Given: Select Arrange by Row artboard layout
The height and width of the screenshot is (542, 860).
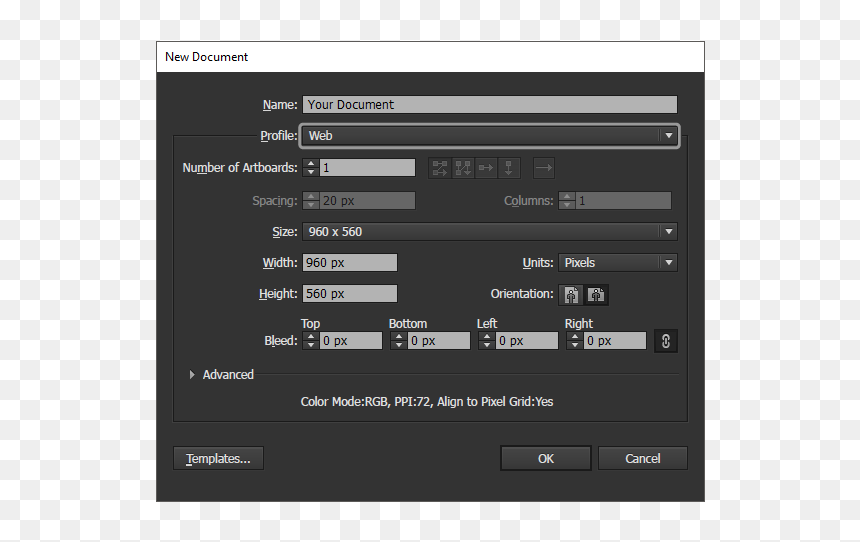Looking at the screenshot, I should click(486, 168).
